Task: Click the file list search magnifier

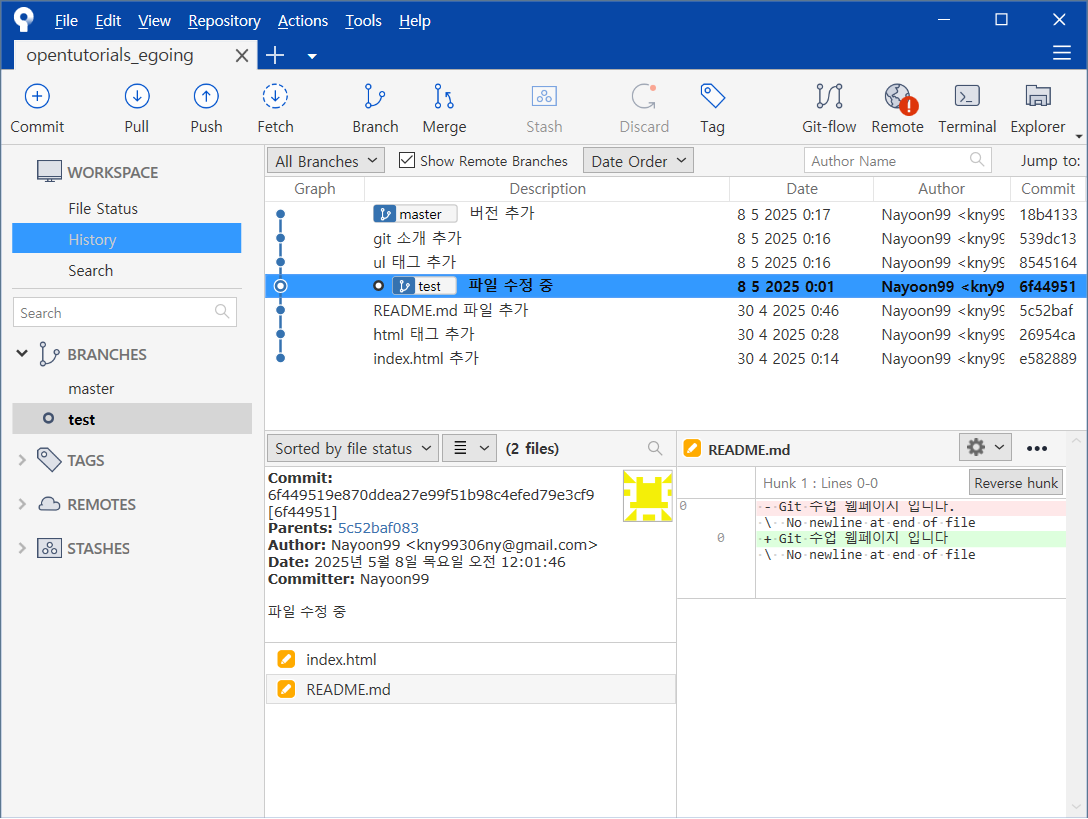Action: 654,448
